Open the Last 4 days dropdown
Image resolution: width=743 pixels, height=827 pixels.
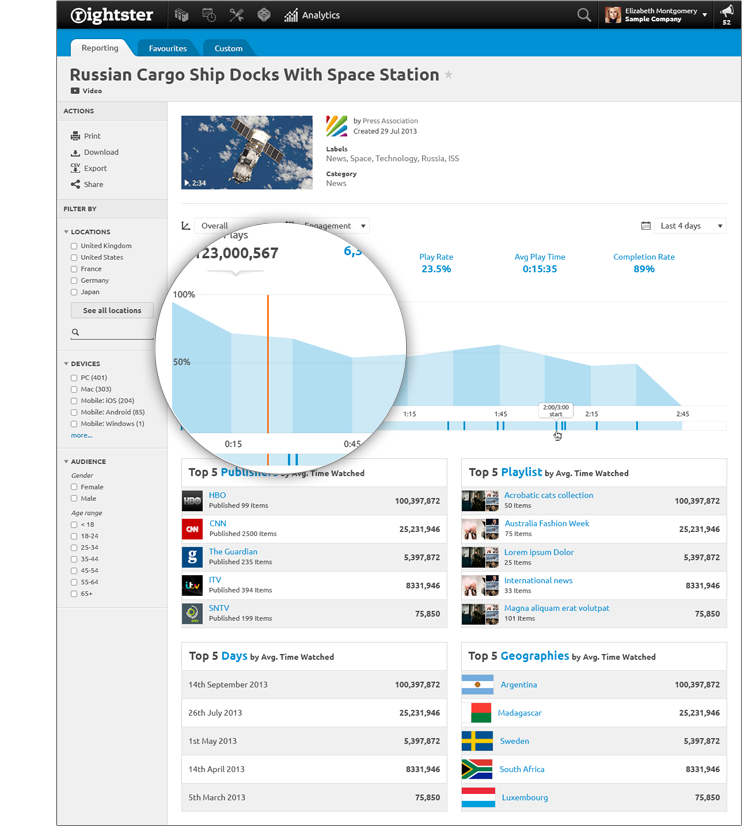pyautogui.click(x=690, y=226)
